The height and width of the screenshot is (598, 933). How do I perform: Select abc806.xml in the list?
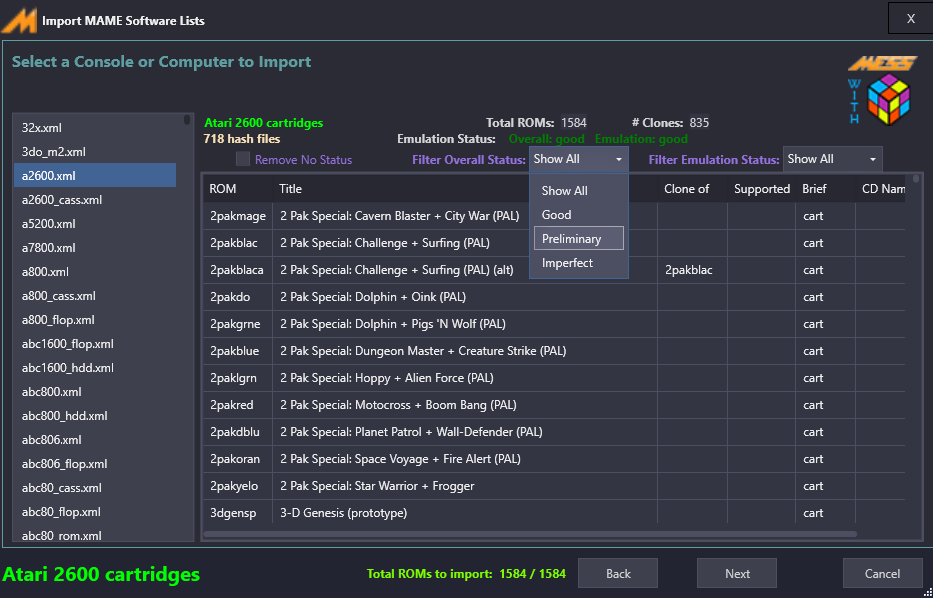pyautogui.click(x=95, y=440)
